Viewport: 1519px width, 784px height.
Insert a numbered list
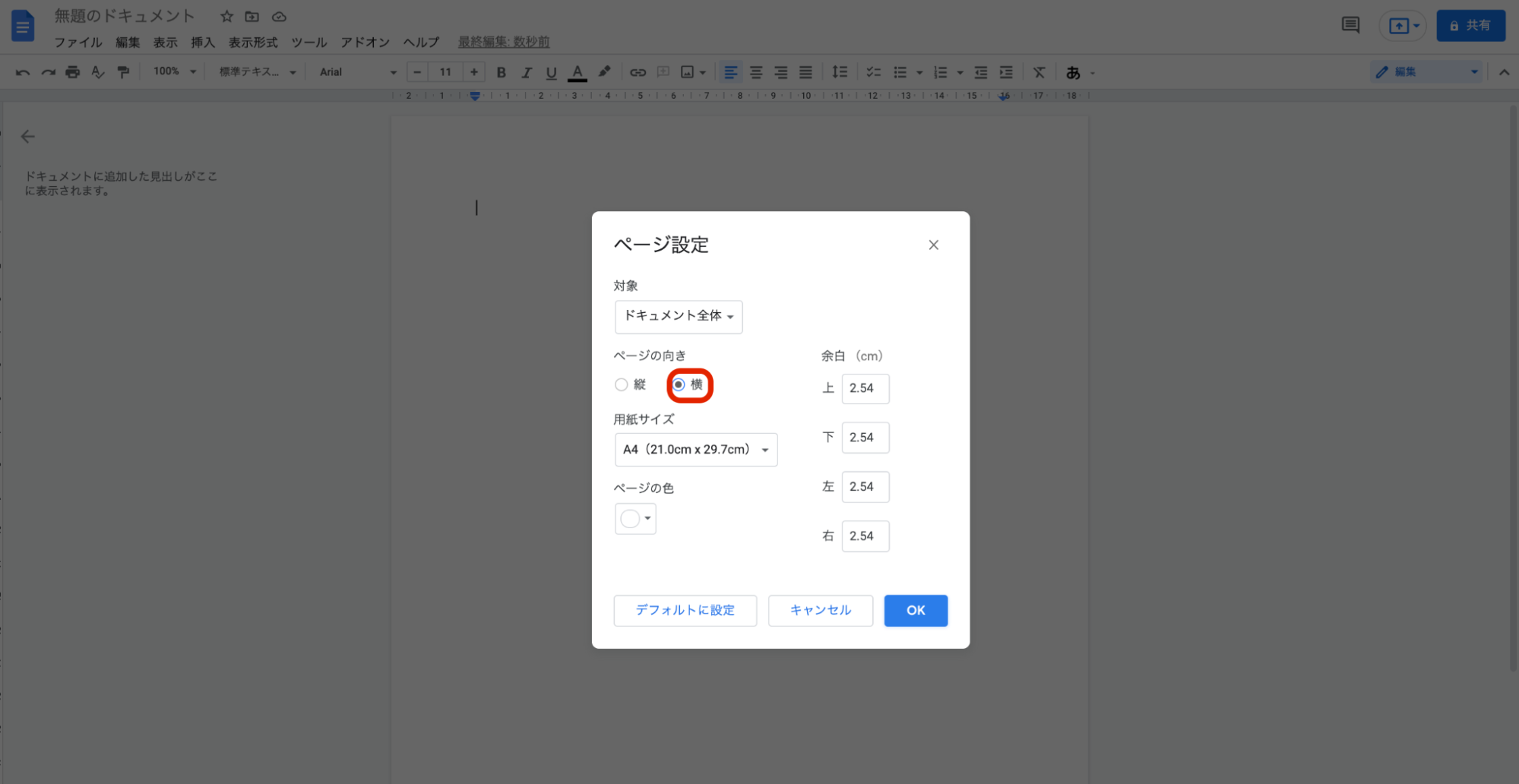(941, 72)
